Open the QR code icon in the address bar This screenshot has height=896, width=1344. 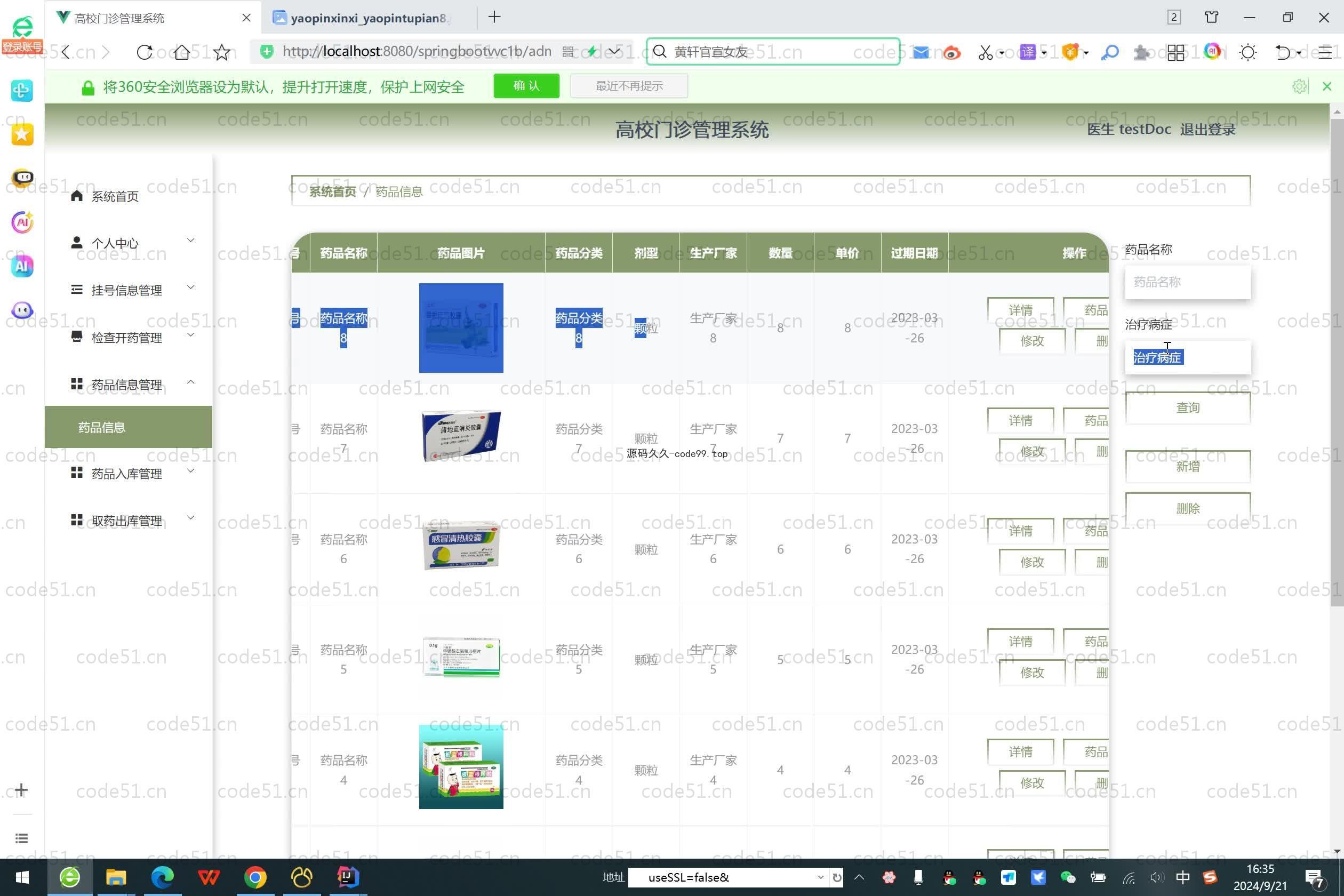point(568,52)
